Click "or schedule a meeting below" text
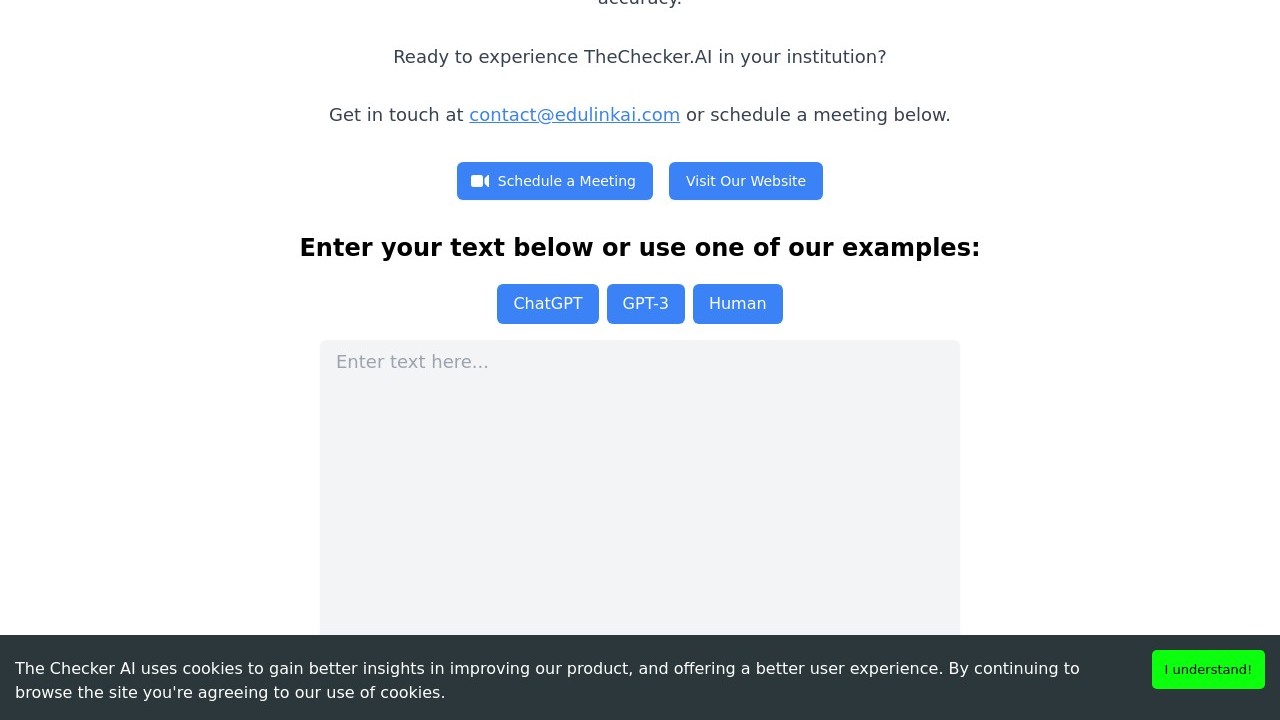 (x=817, y=115)
